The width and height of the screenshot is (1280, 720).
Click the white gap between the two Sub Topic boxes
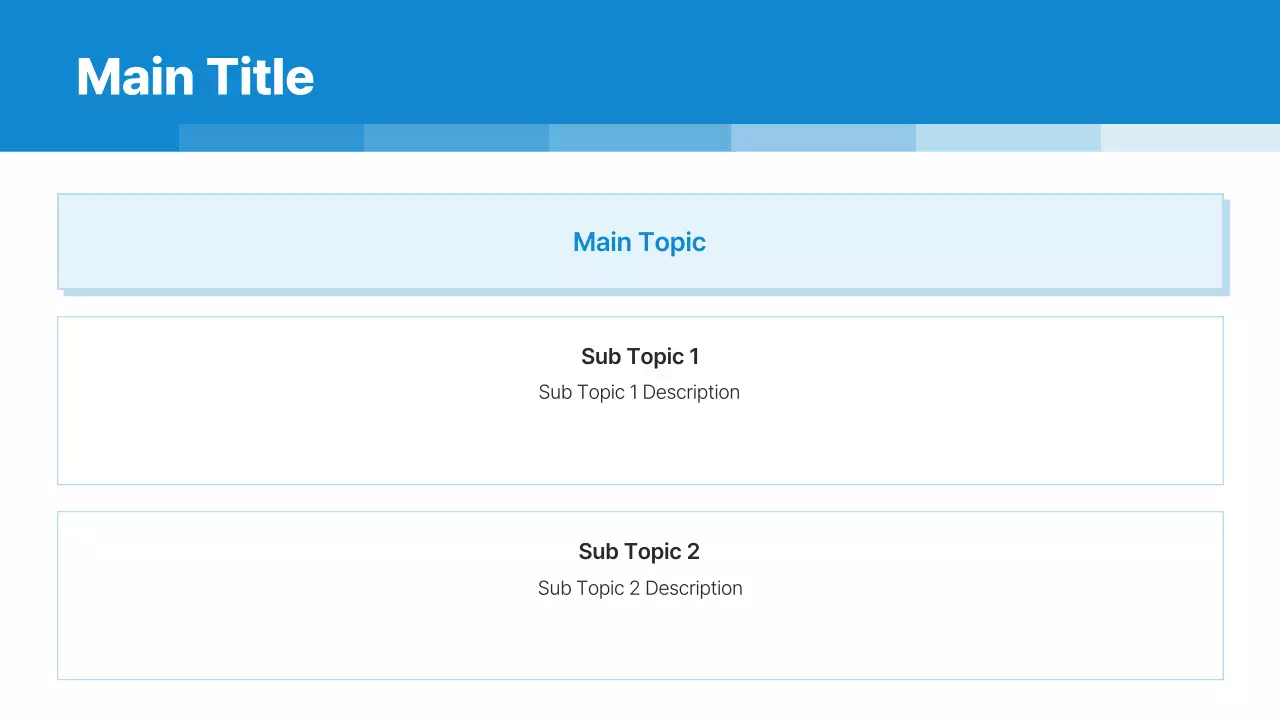(640, 498)
